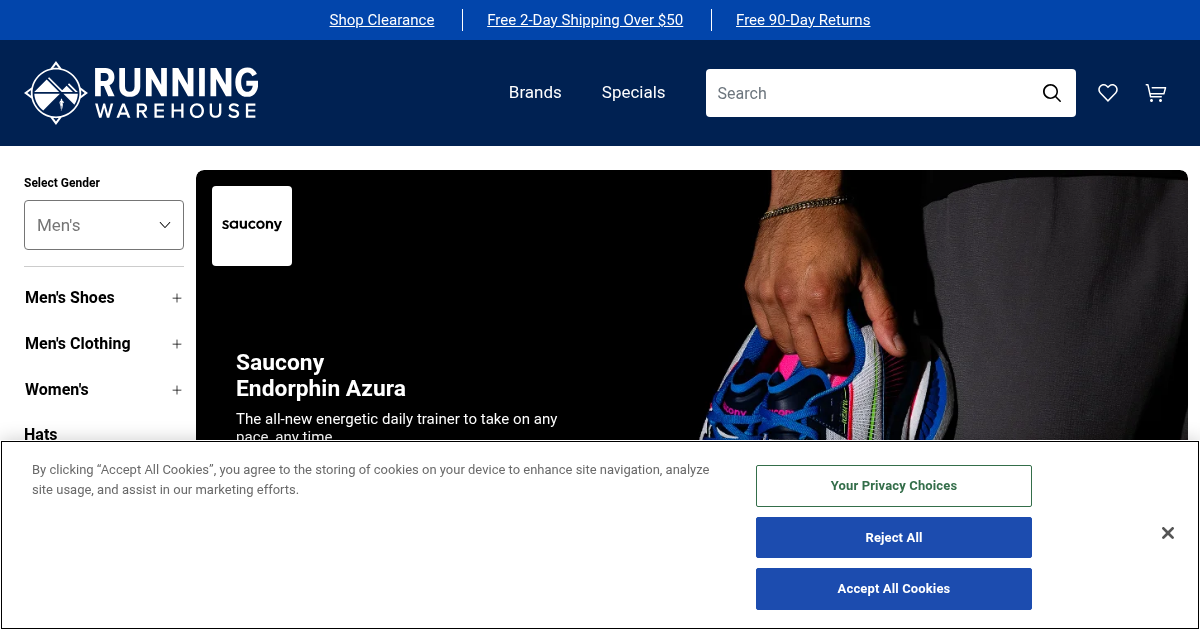
Task: Open the shopping cart icon
Action: pos(1156,93)
